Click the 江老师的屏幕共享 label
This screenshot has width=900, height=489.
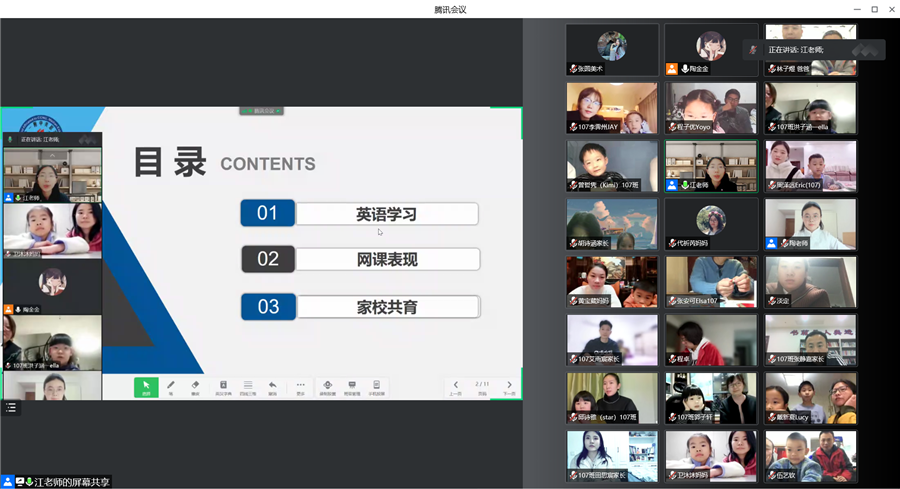(72, 482)
